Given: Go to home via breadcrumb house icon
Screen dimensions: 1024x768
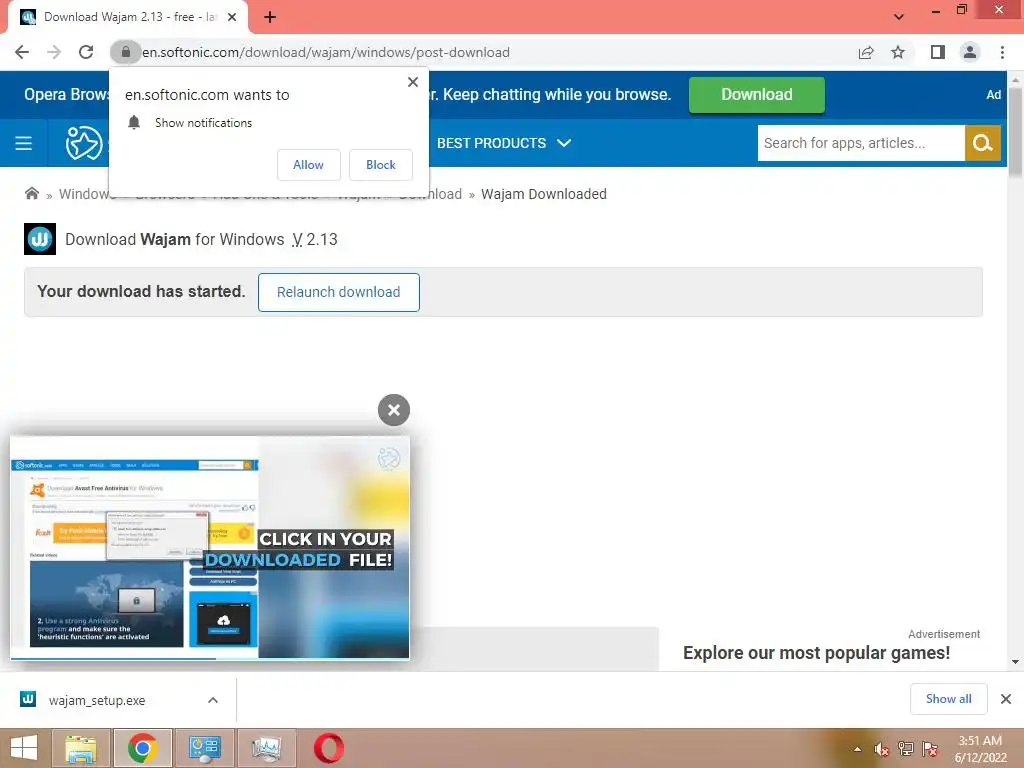Looking at the screenshot, I should pyautogui.click(x=31, y=193).
